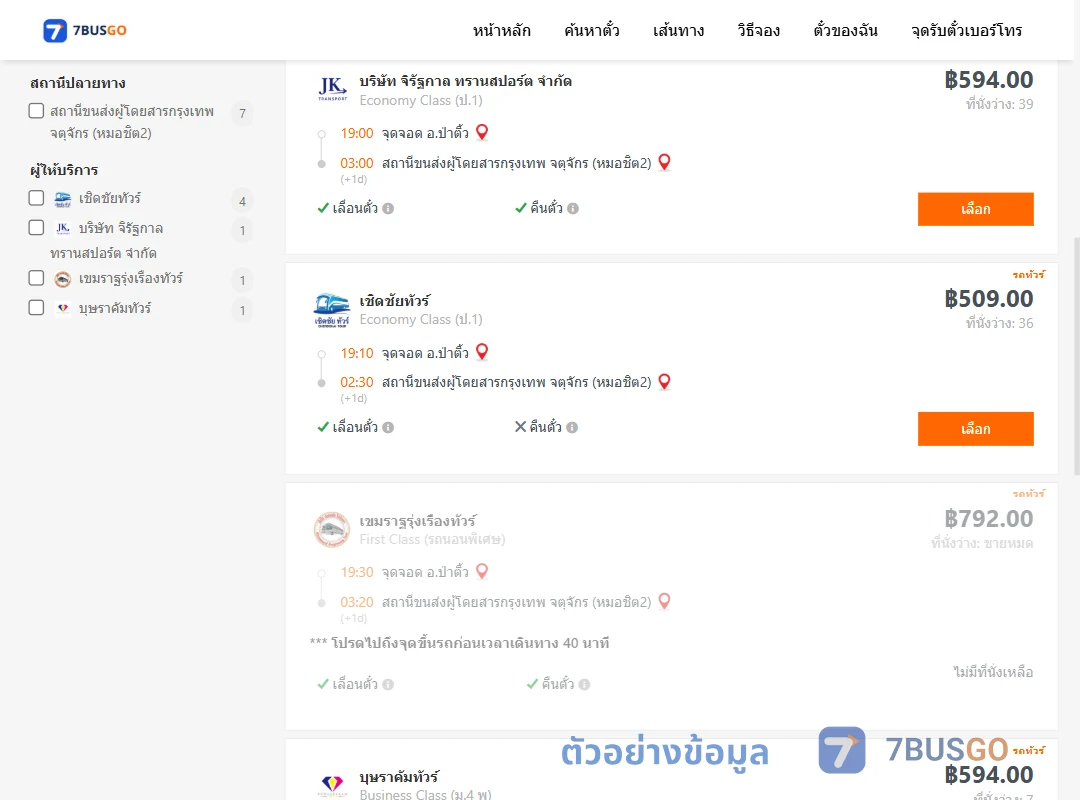Open map pin for 19:10 จุดจอด อ.ป่าติ้ว
This screenshot has height=800, width=1080.
482,351
